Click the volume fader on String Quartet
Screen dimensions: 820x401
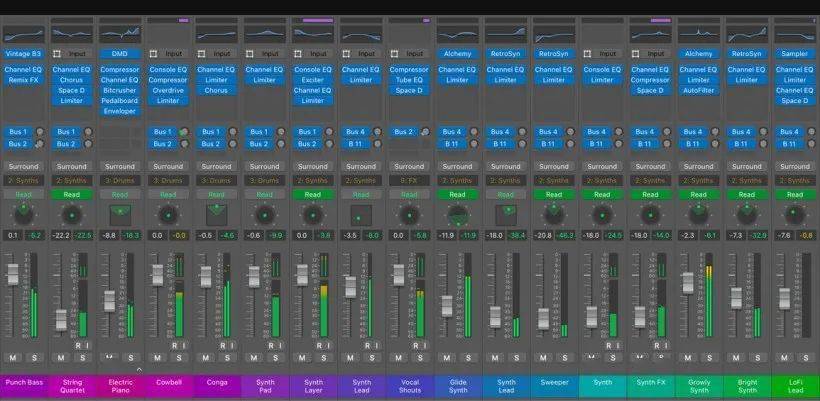[x=61, y=320]
